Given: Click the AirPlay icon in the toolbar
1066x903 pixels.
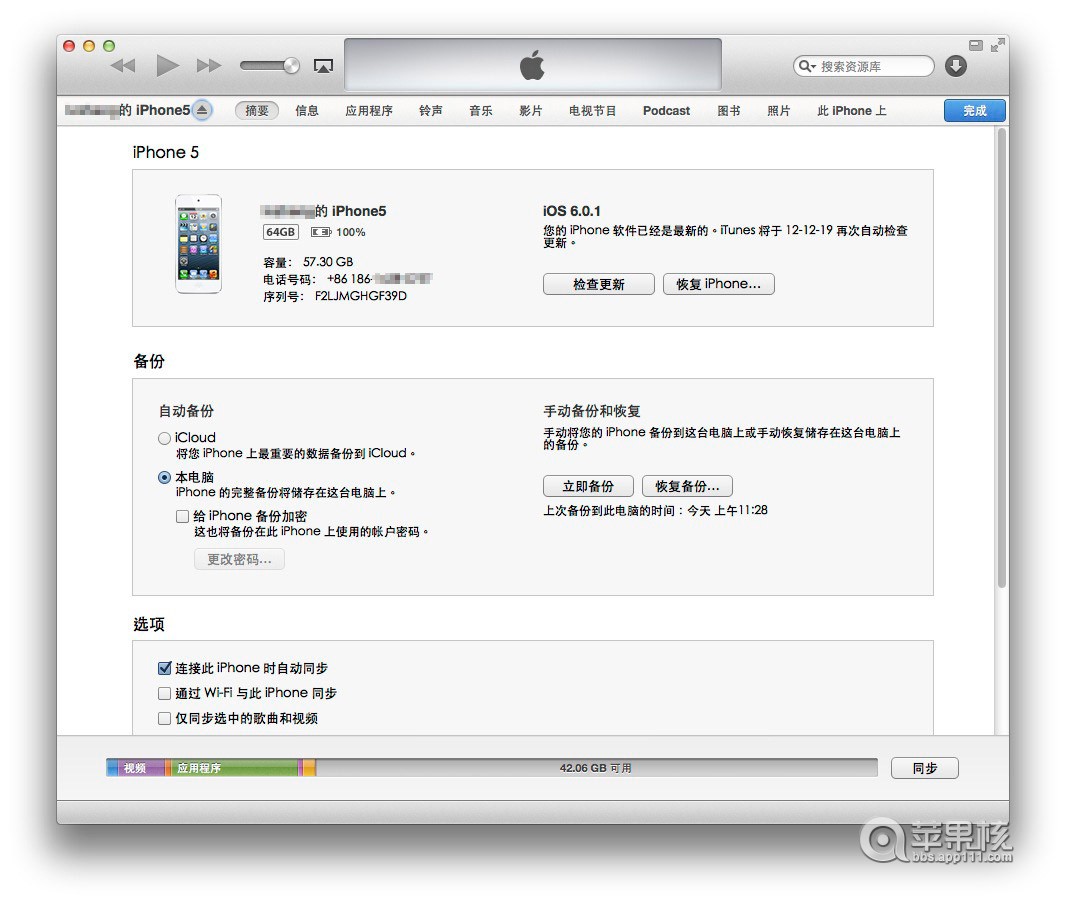Looking at the screenshot, I should (323, 65).
